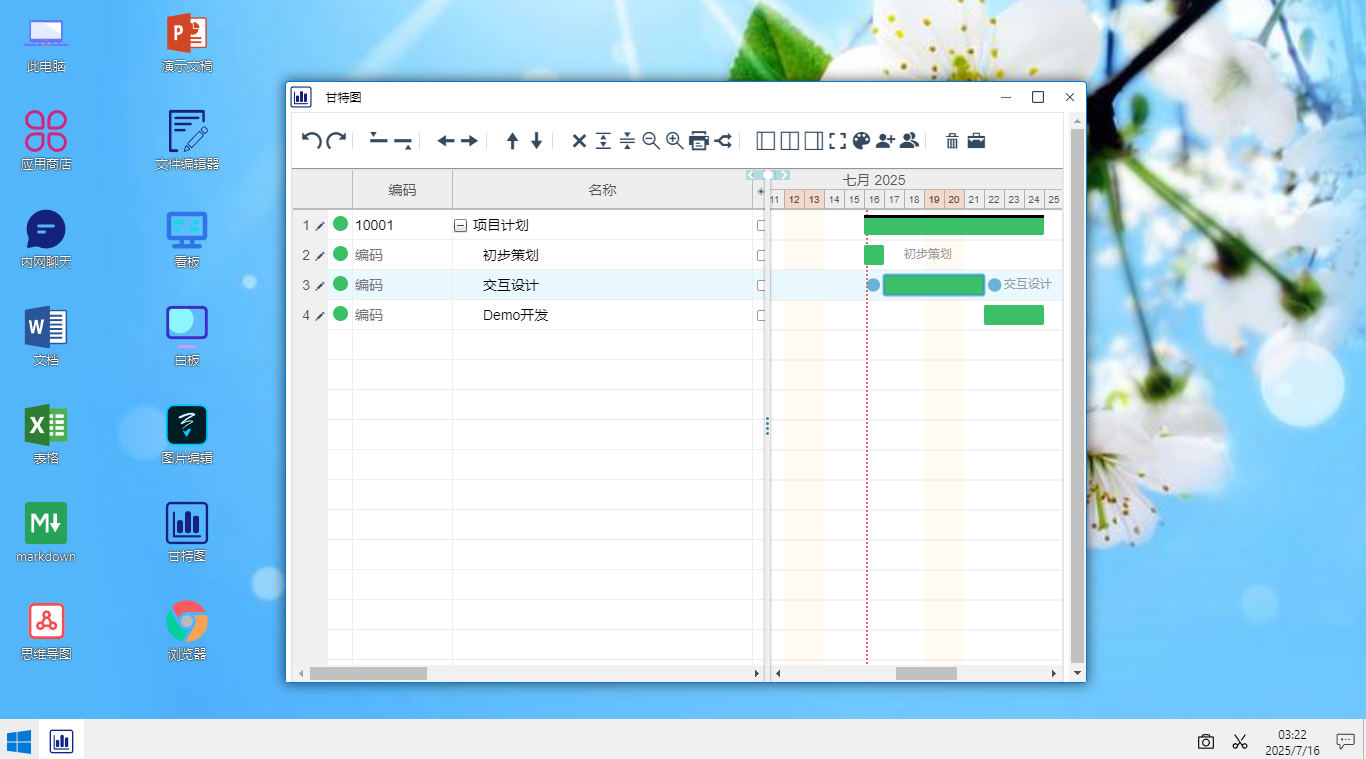Click the zoom out magnifier icon
Screen dimensions: 1366x759
pos(651,141)
